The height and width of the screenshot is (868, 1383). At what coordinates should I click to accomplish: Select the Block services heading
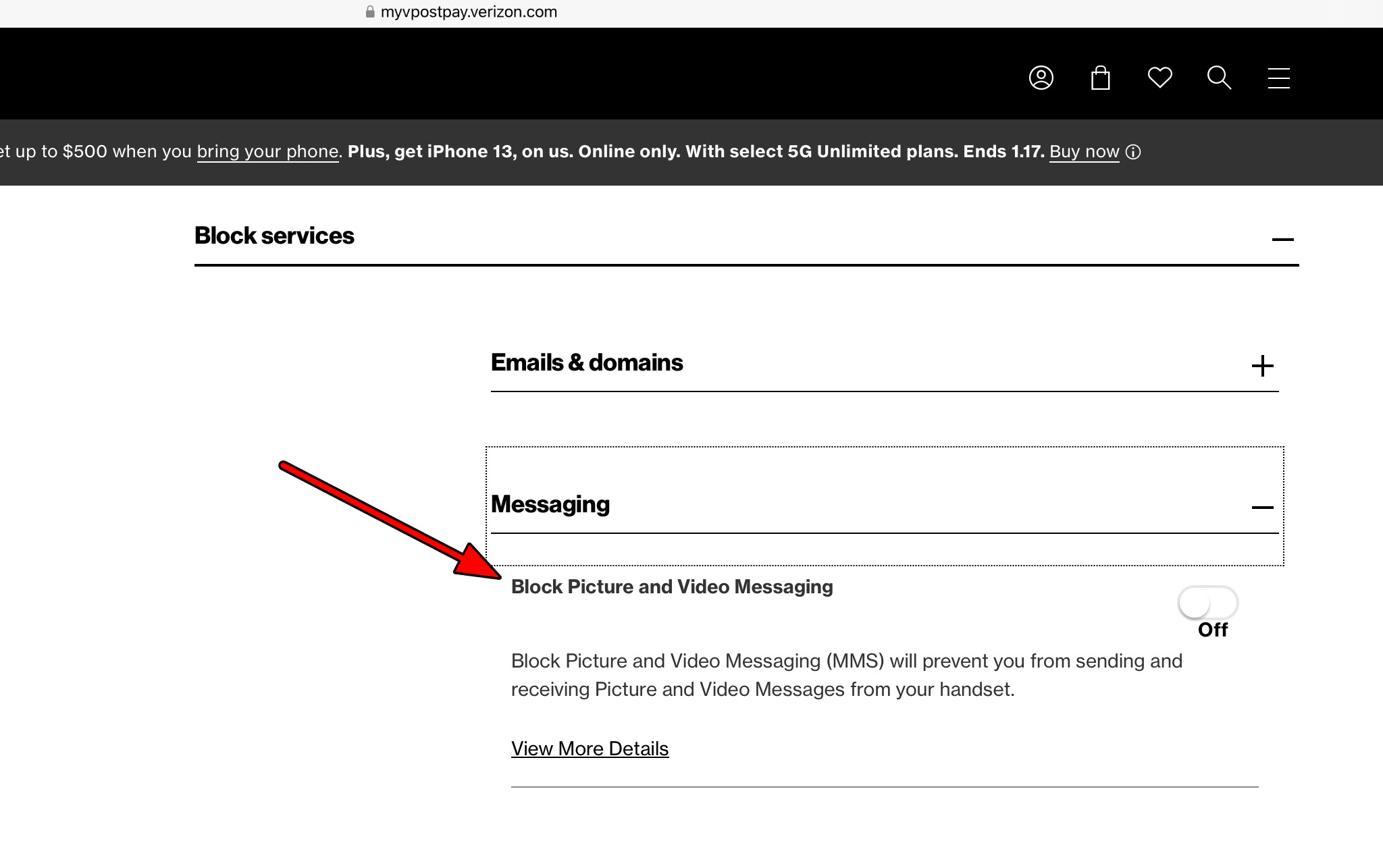coord(273,236)
